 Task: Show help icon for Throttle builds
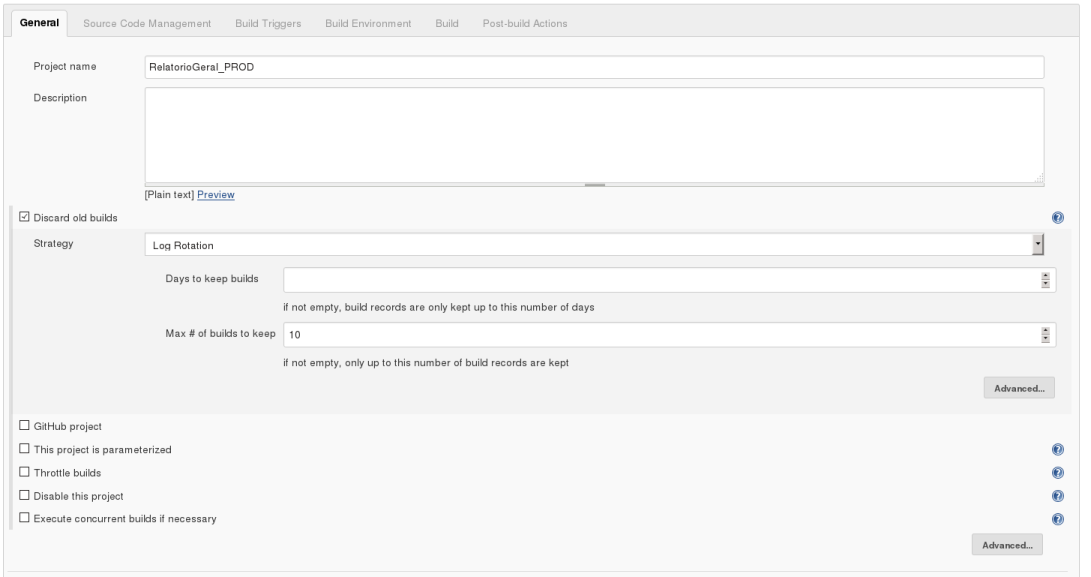click(x=1057, y=473)
